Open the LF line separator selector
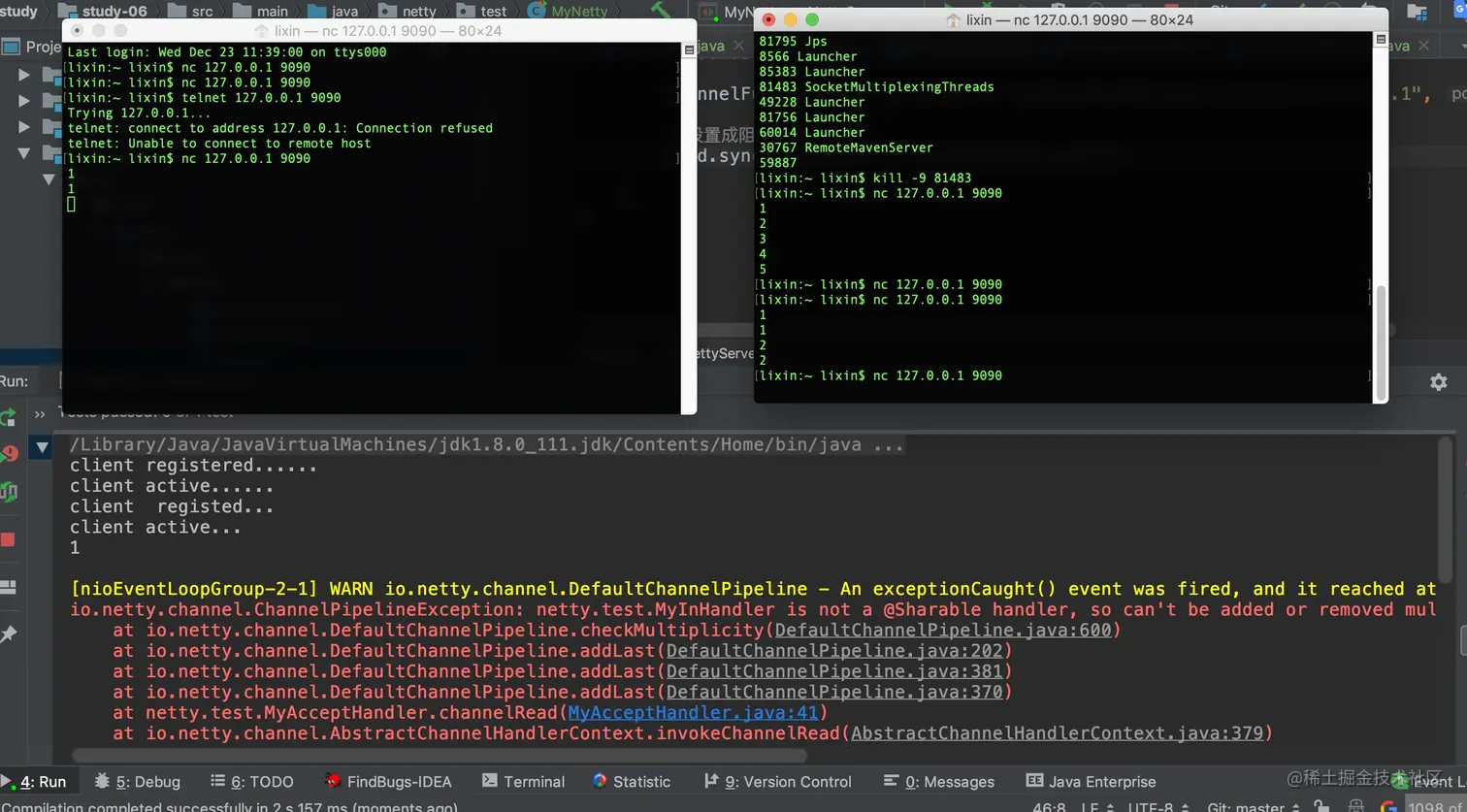 (x=1095, y=807)
